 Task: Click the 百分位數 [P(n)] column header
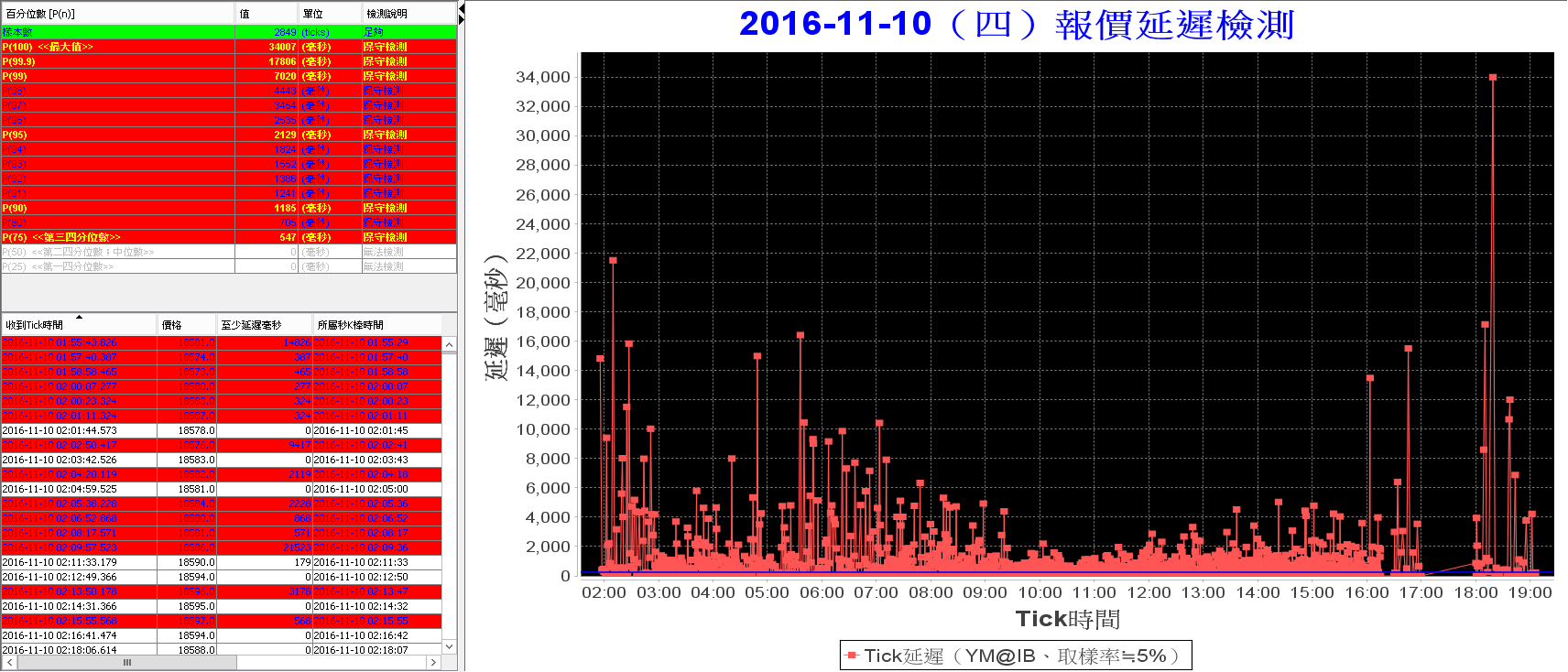pos(118,14)
